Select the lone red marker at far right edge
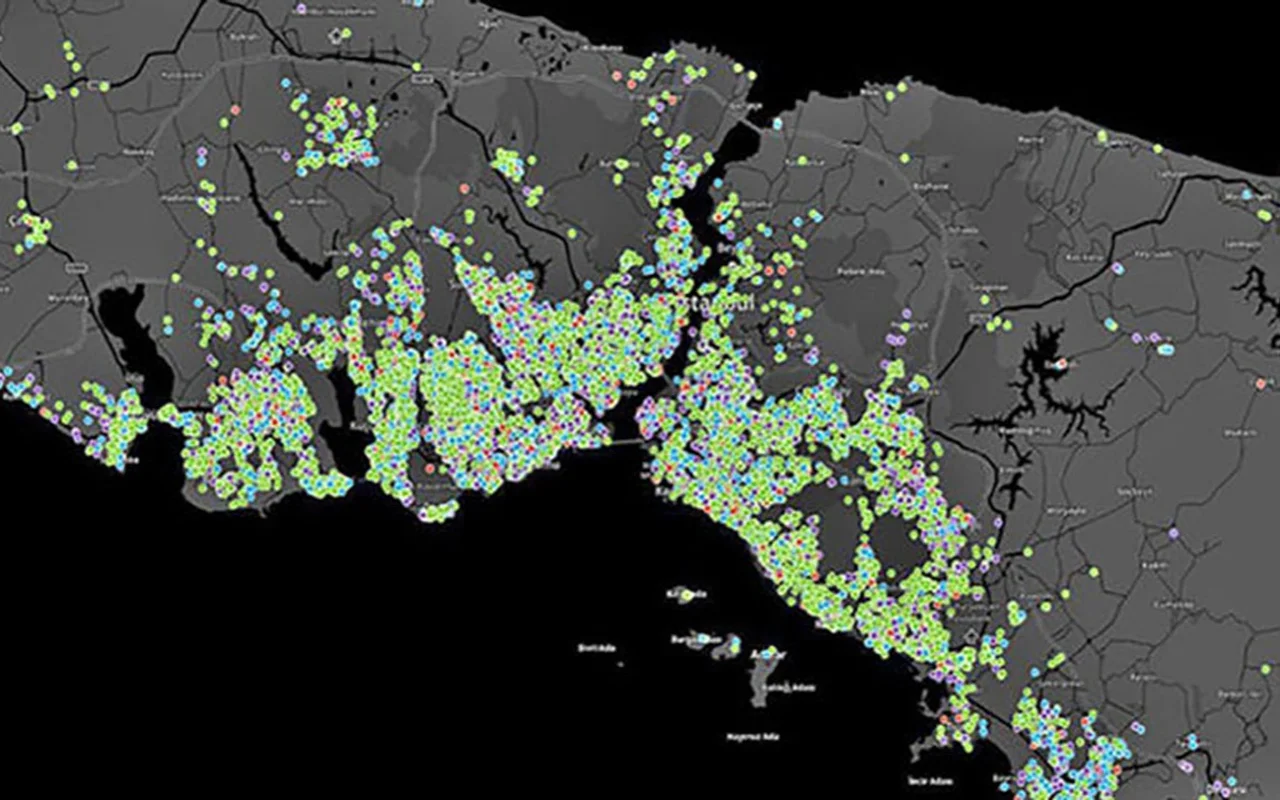Screen dimensions: 1280x800 (1262, 383)
